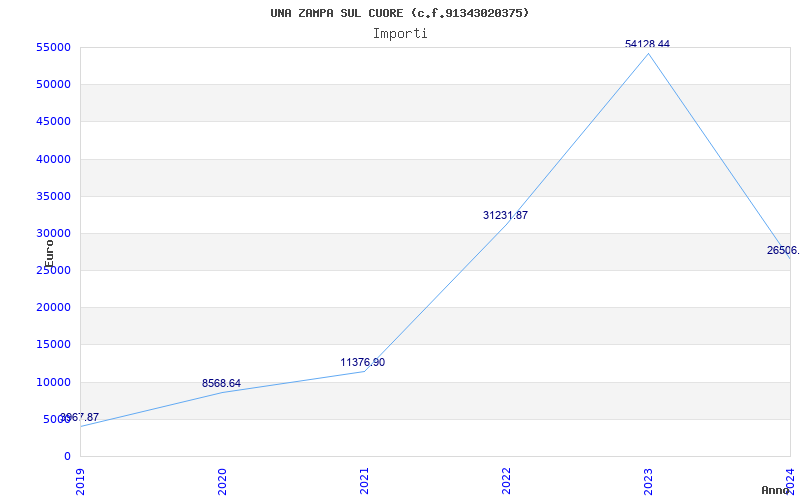Click the 15000 y-axis value
The image size is (800, 500).
(53, 344)
